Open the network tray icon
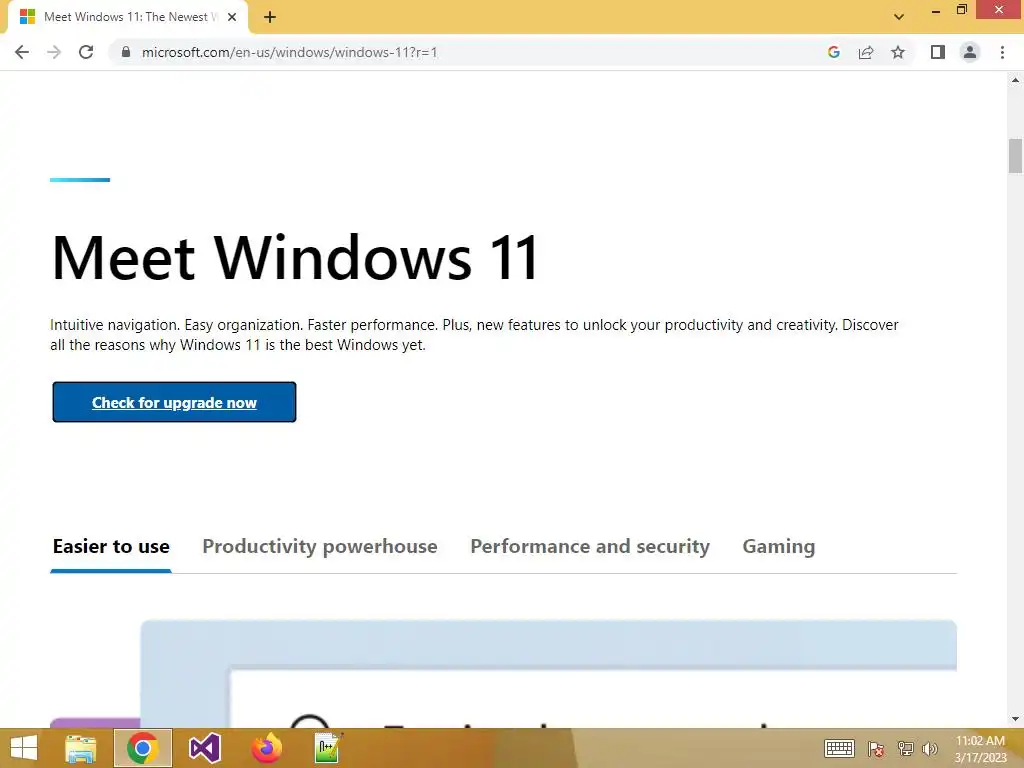The image size is (1024, 768). pos(905,749)
